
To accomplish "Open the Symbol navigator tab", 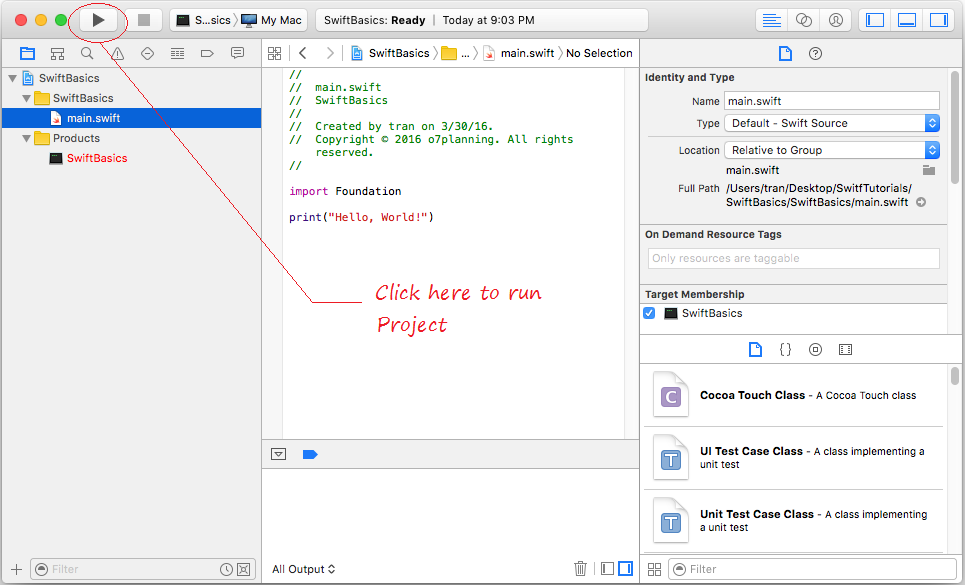I will click(57, 54).
